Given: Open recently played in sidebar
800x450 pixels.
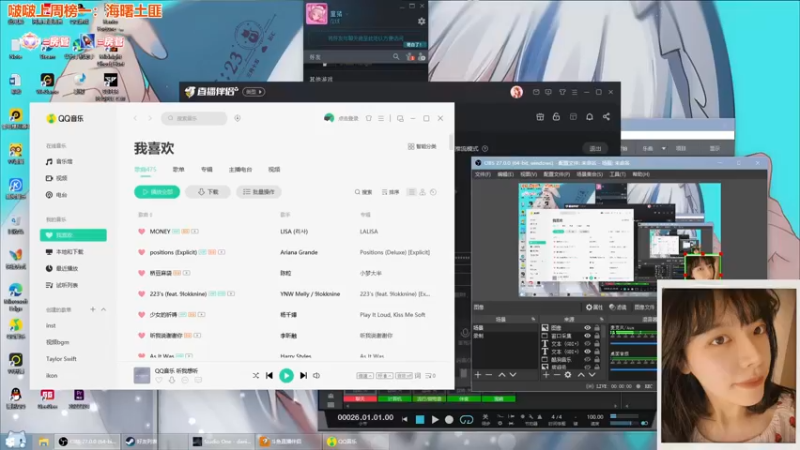Looking at the screenshot, I should point(62,268).
